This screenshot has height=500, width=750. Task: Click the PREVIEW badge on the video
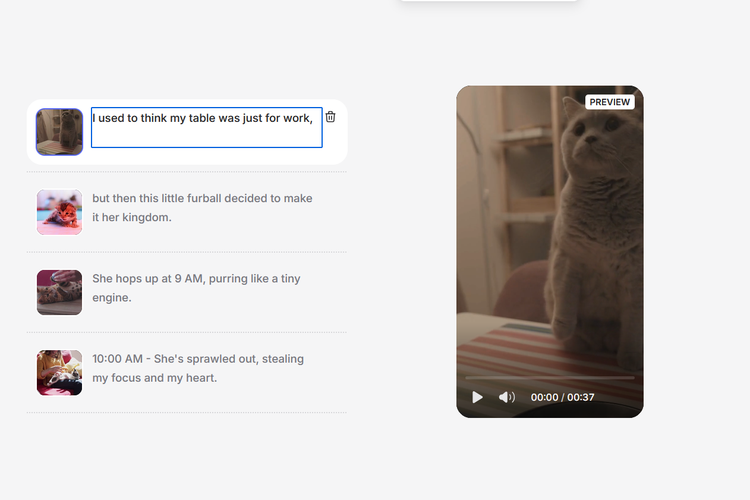pyautogui.click(x=609, y=102)
